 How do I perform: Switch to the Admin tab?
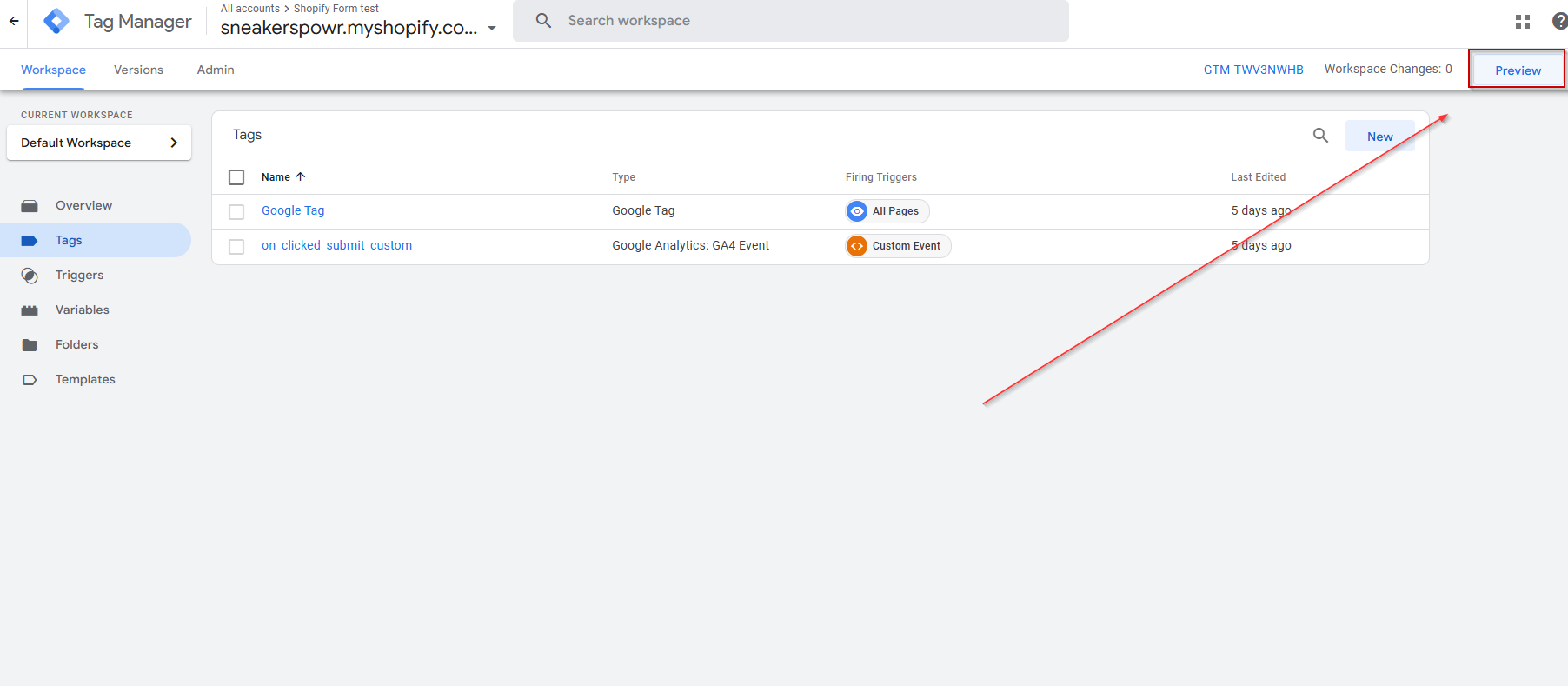pos(216,70)
